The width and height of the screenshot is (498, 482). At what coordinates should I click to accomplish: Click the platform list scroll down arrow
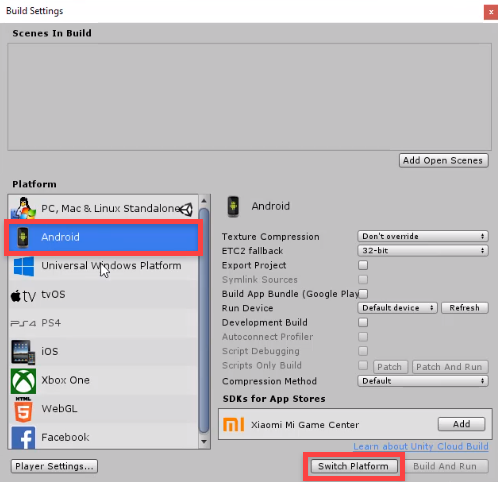[204, 442]
